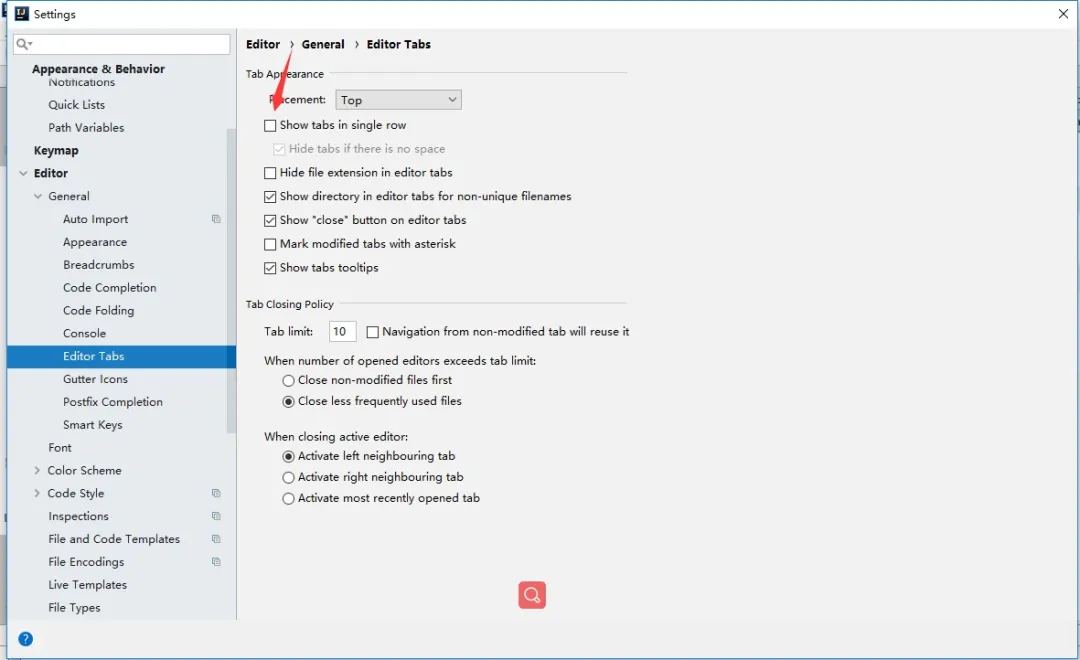Click project-level icon beside Auto Import
This screenshot has height=660, width=1080.
[216, 219]
